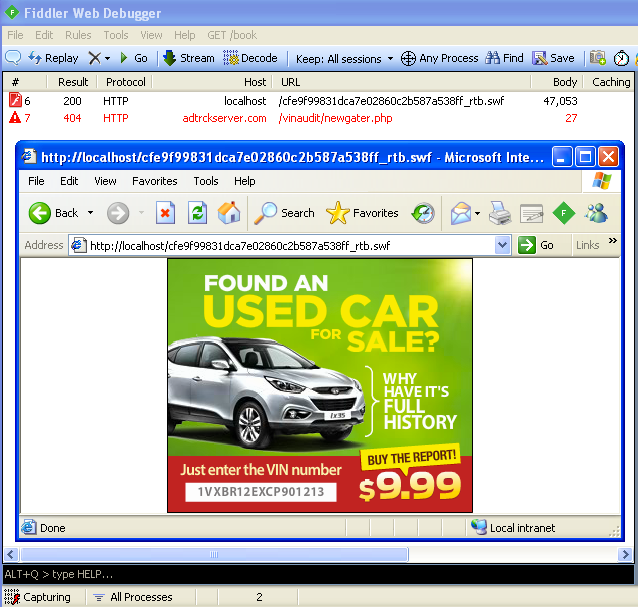Click the horizontal scrollbar thumb
Viewport: 638px width, 607px height.
(214, 554)
